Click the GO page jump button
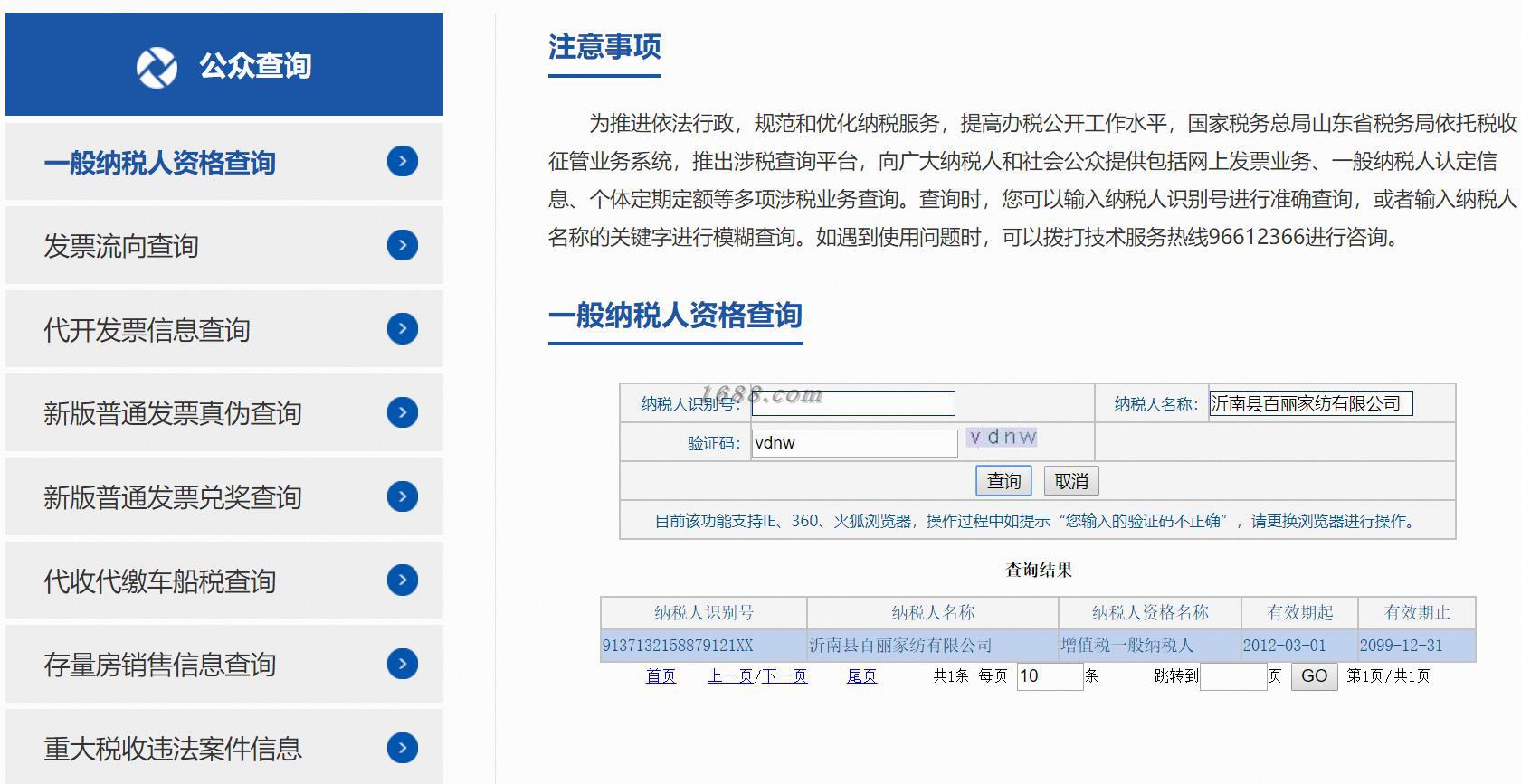Viewport: 1521px width, 784px height. [x=1314, y=676]
